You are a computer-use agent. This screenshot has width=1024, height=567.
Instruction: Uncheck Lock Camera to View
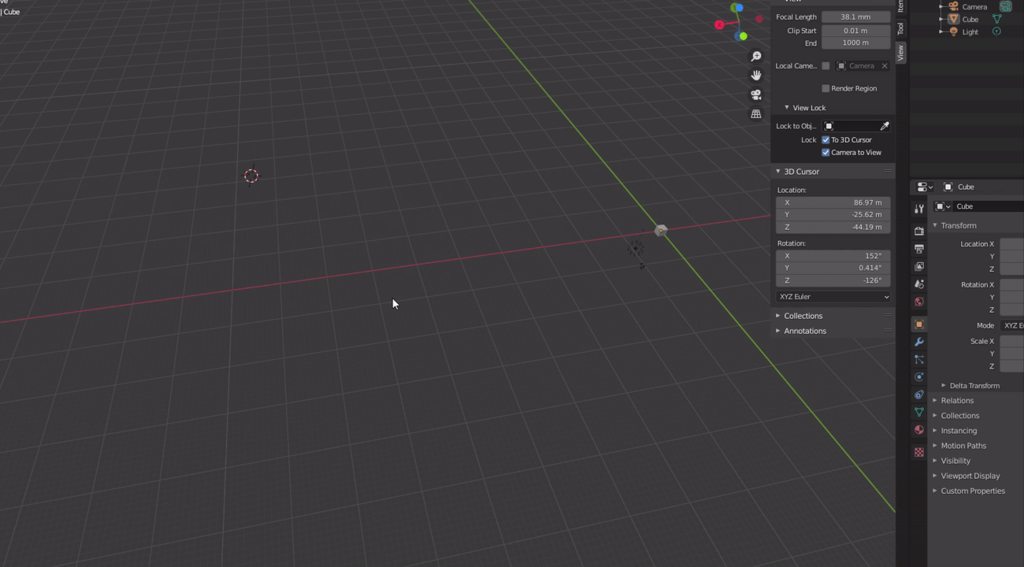[825, 152]
